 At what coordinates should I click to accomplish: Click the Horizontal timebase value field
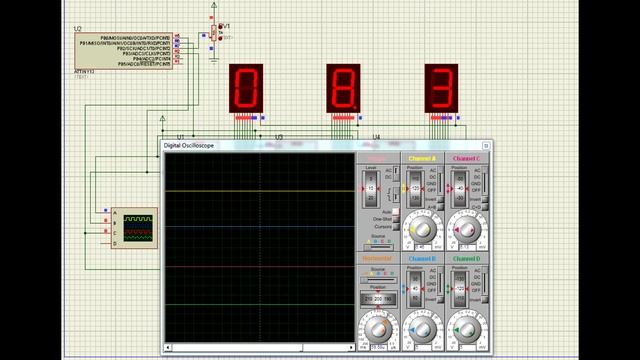[378, 348]
